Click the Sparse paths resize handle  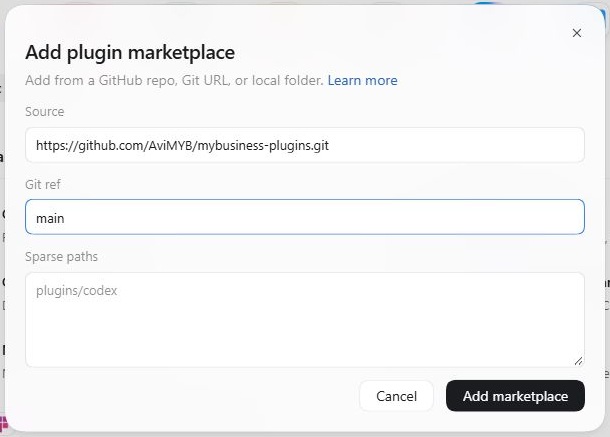[x=578, y=361]
